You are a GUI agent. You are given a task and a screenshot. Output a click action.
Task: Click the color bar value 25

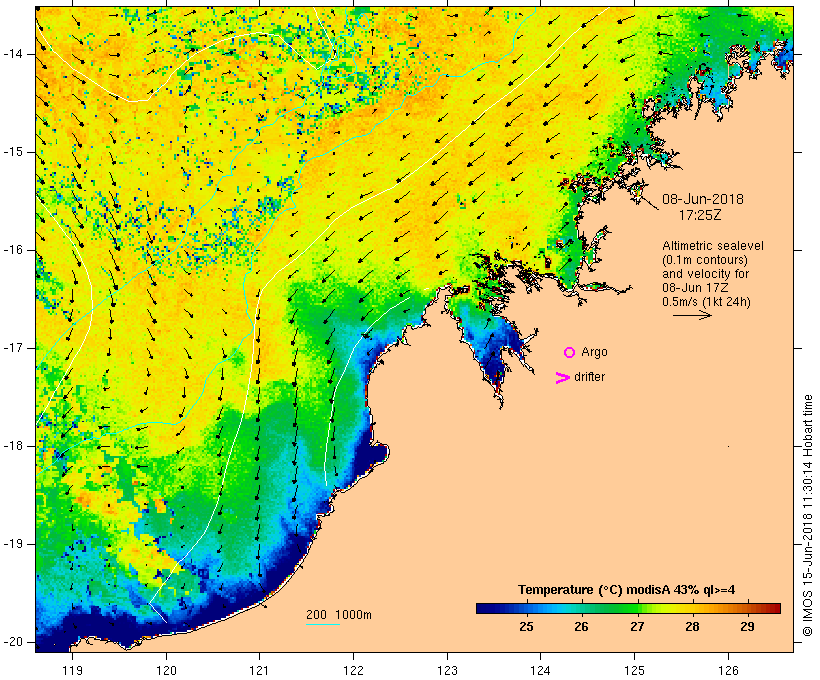tap(526, 627)
